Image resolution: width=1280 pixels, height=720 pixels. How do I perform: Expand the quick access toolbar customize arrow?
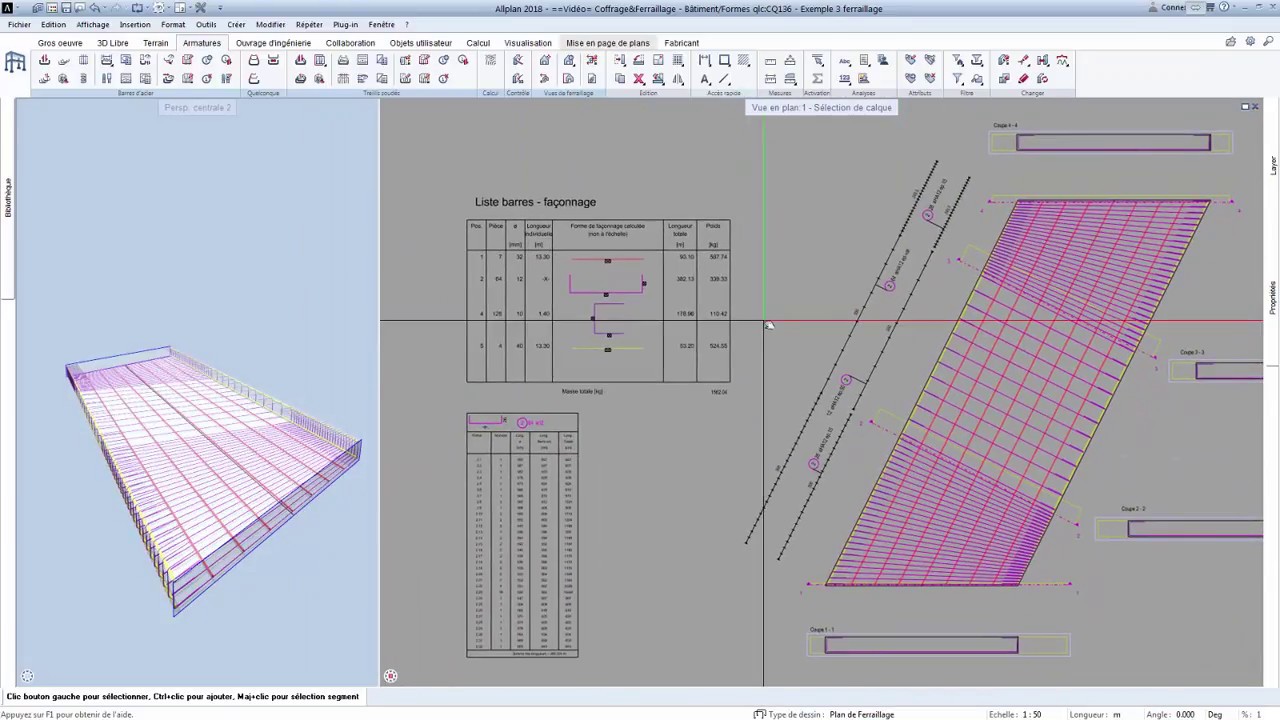click(220, 8)
